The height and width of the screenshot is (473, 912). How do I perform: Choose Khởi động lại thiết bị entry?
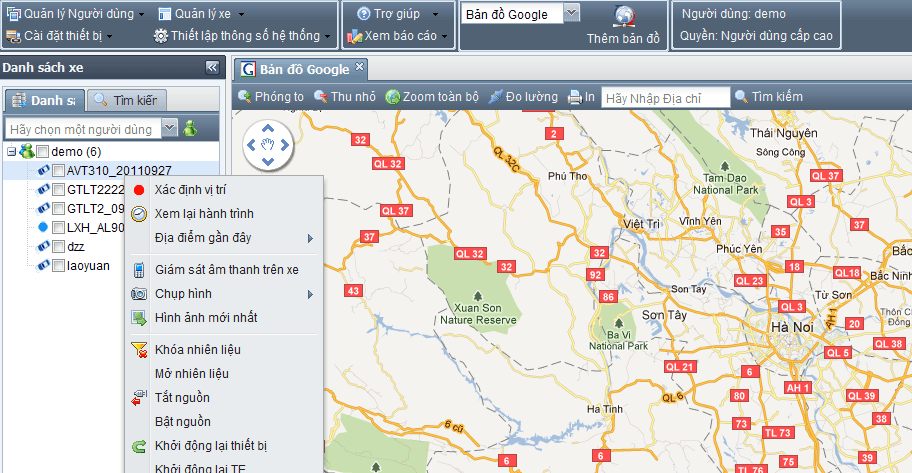[225, 446]
